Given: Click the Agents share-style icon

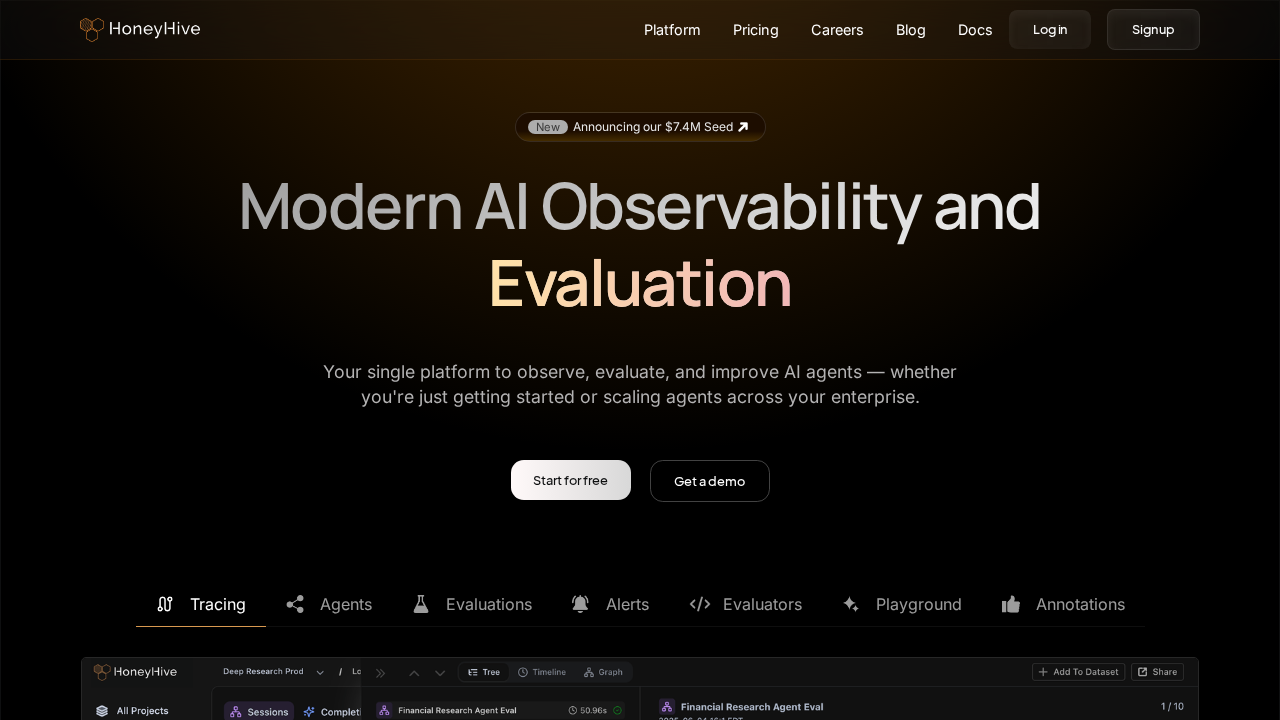Looking at the screenshot, I should pyautogui.click(x=296, y=604).
